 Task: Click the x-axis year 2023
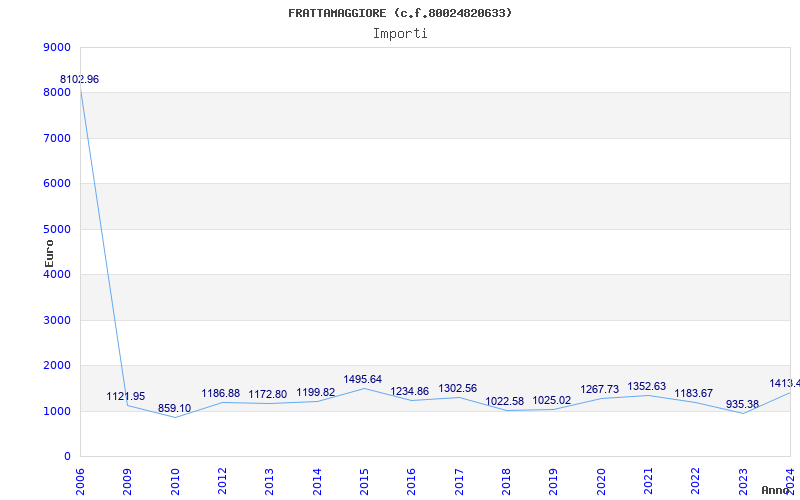coord(743,482)
